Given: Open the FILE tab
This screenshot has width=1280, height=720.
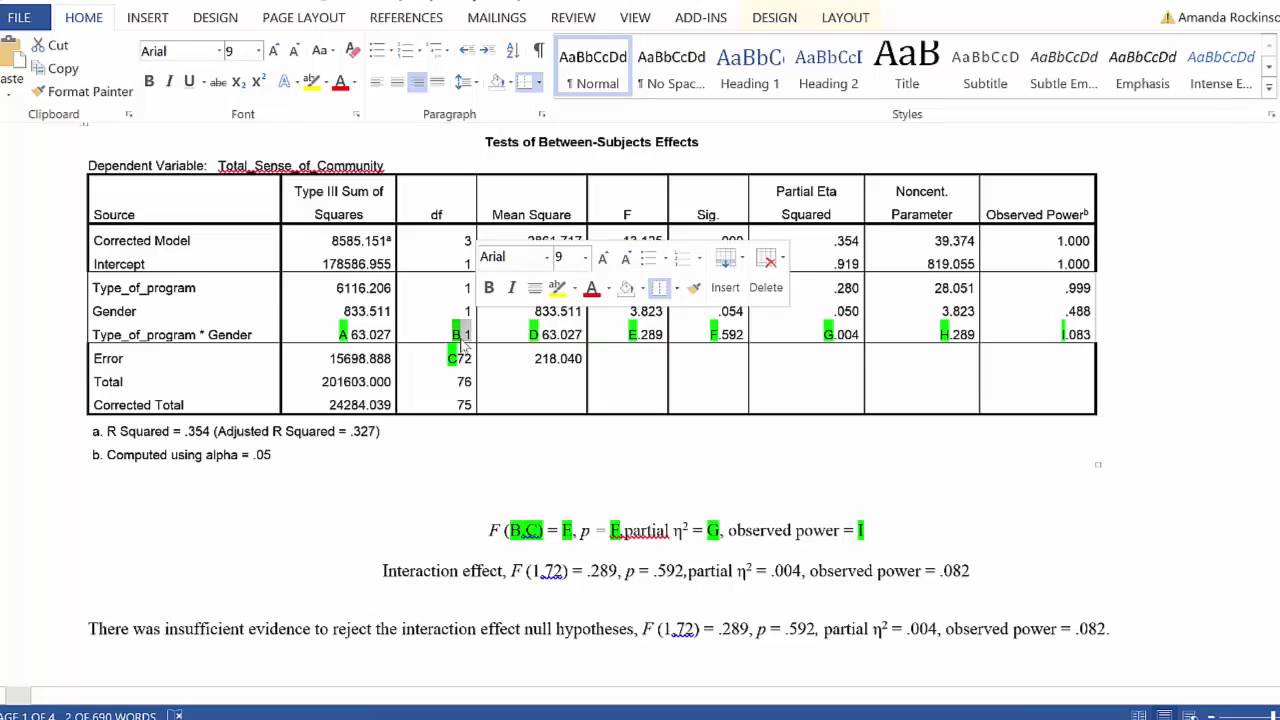Looking at the screenshot, I should [x=19, y=17].
